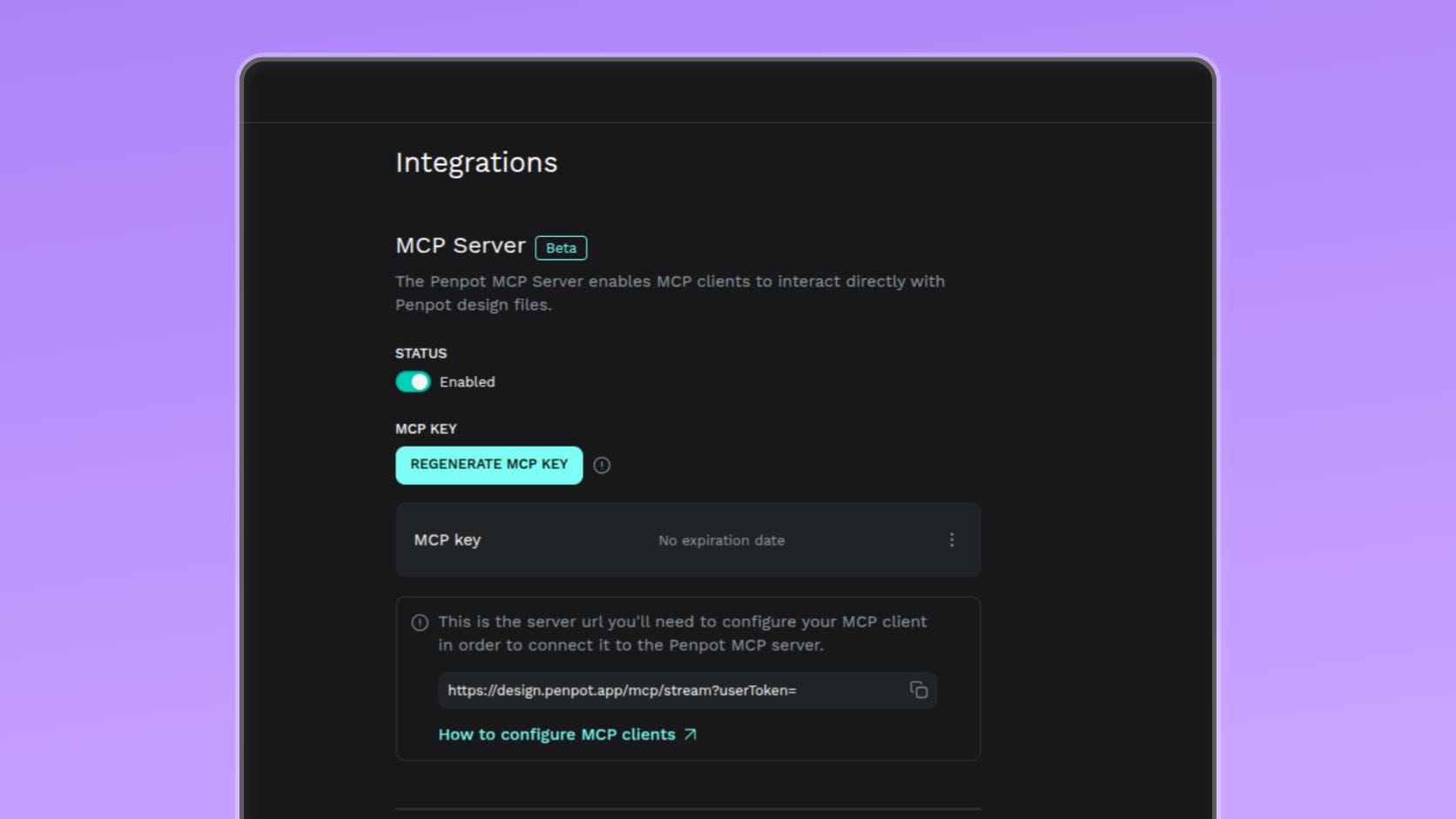Click the Regenerate MCP Key button
The height and width of the screenshot is (819, 1456).
489,465
